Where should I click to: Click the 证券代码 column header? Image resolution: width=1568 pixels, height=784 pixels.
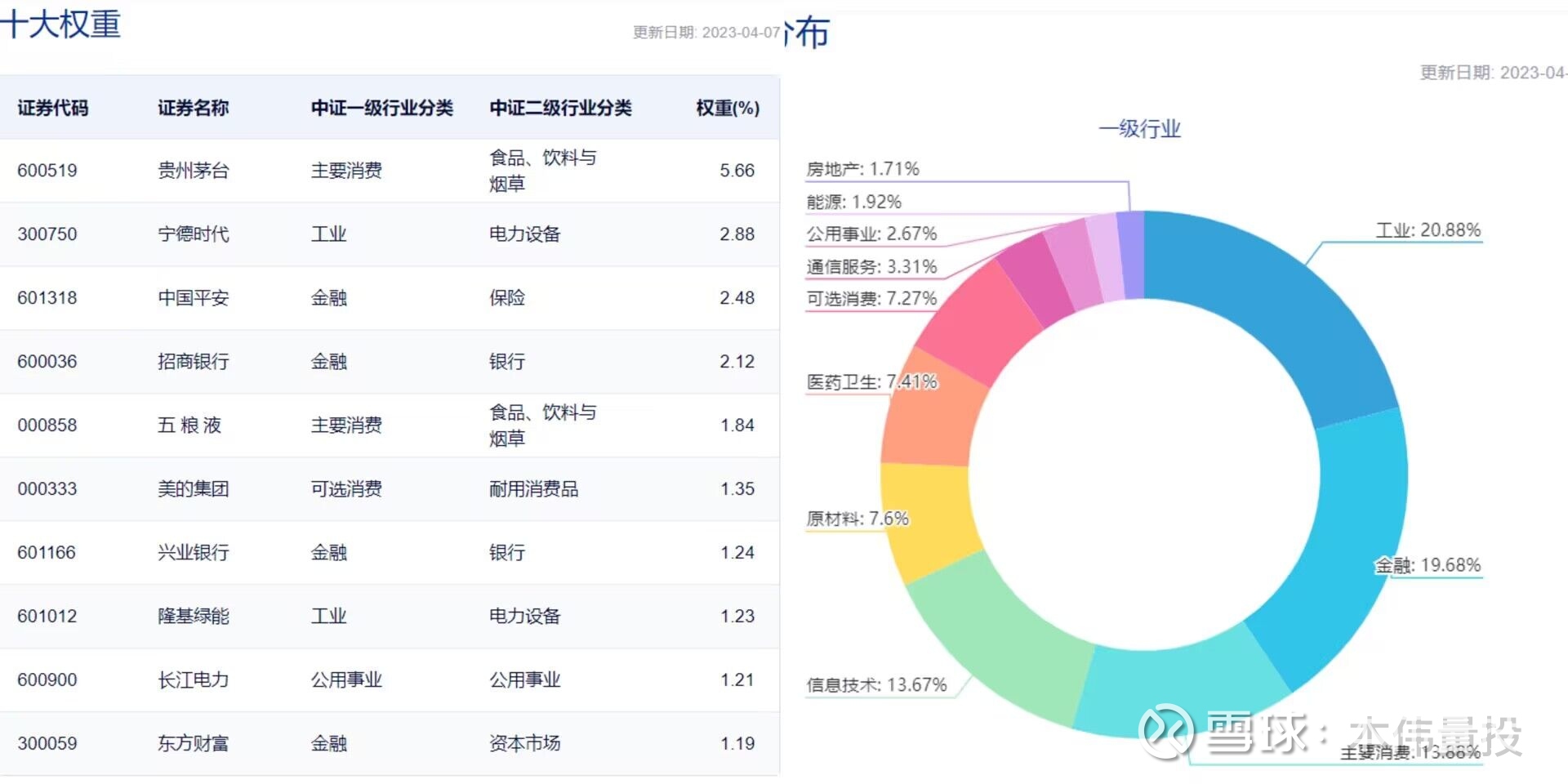pos(53,108)
